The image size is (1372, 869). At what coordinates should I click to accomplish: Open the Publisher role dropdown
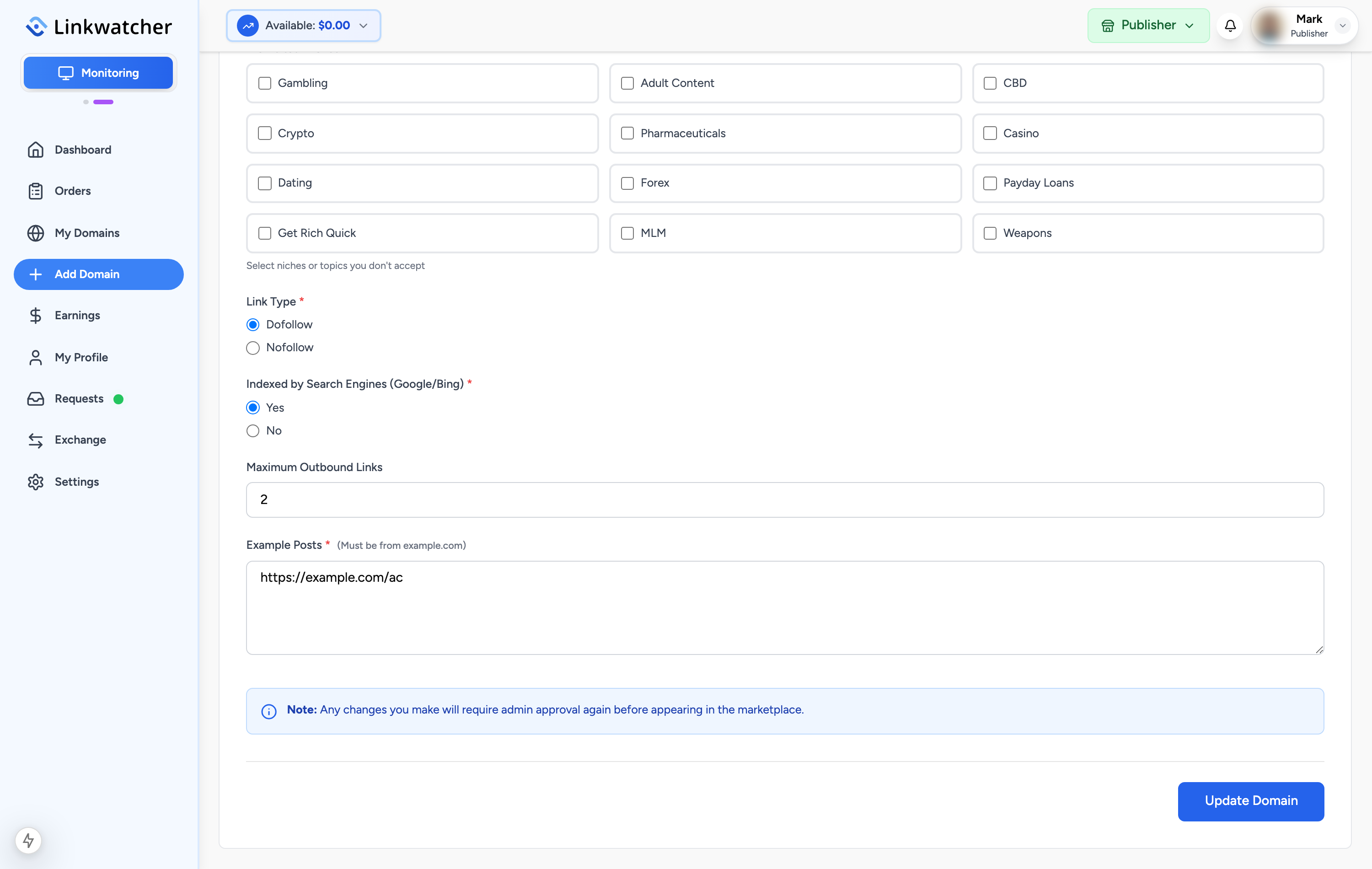1148,26
